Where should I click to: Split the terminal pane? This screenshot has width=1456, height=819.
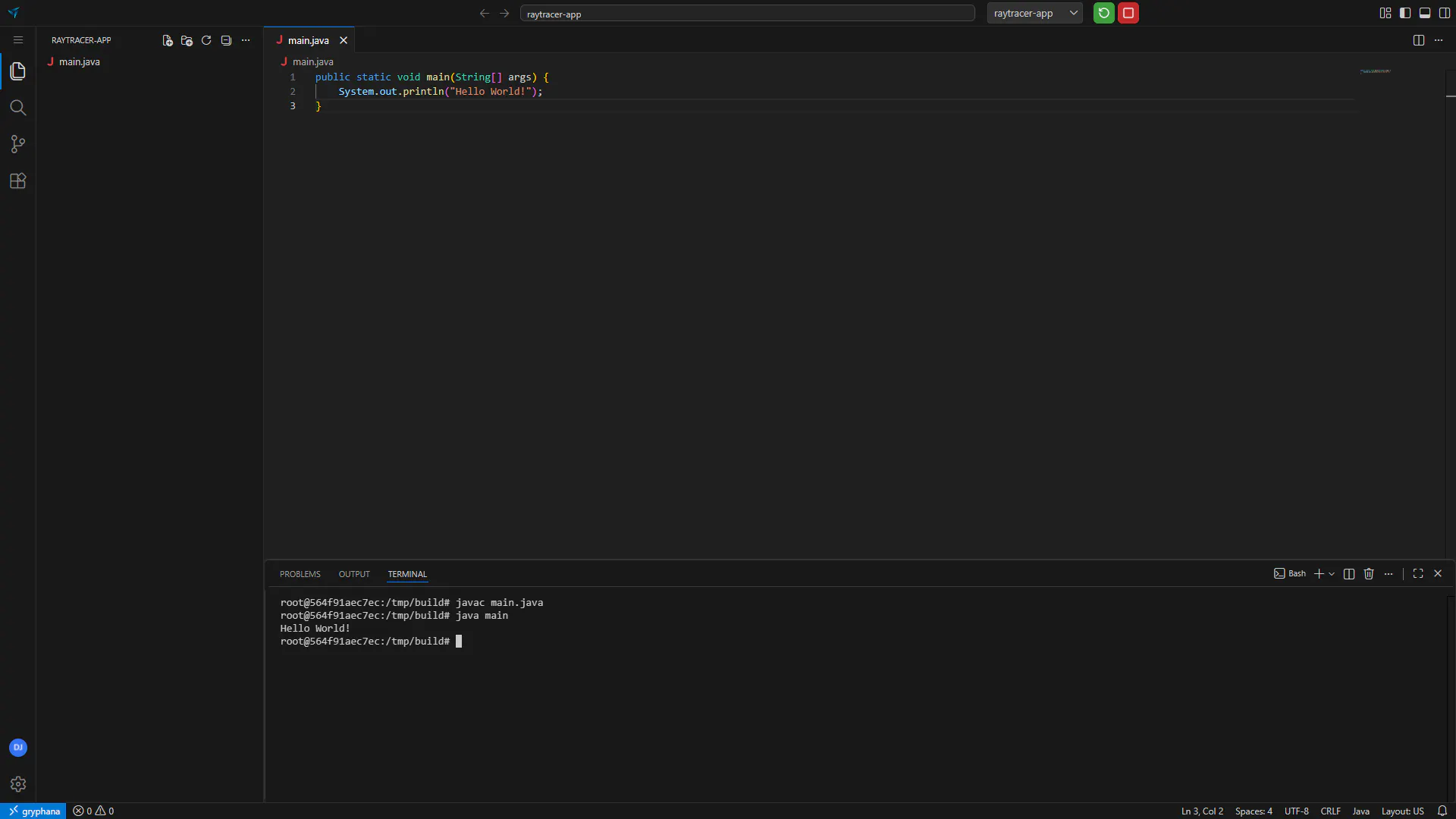click(1349, 574)
